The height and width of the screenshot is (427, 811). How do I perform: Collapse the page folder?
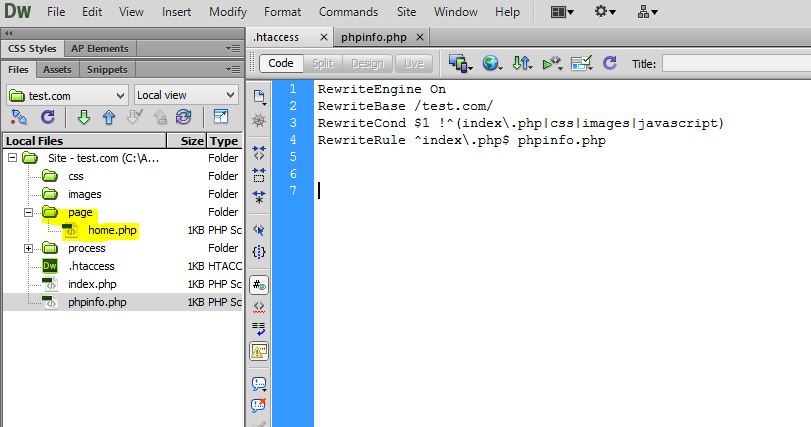tap(28, 212)
